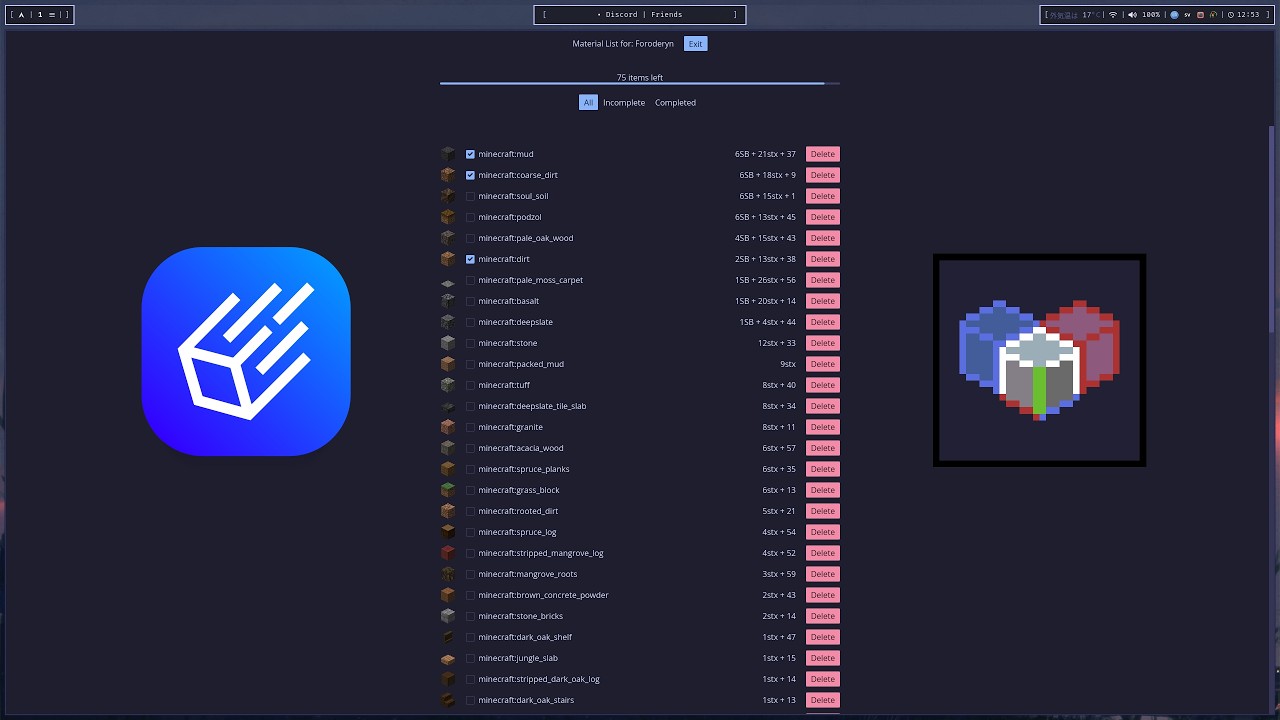Click the minecraft:stripped_mangrove_log label
1280x720 pixels.
541,553
